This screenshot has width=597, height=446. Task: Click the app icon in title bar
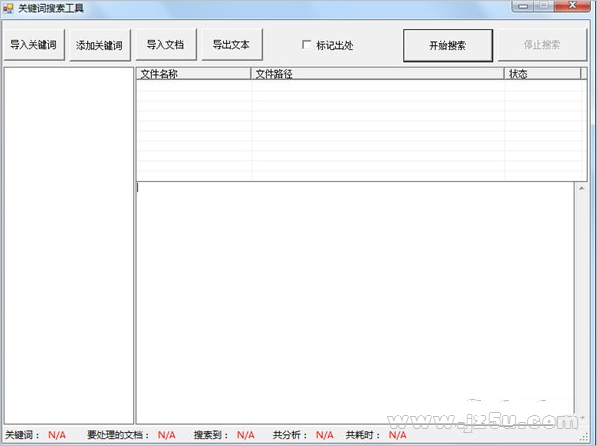8,8
